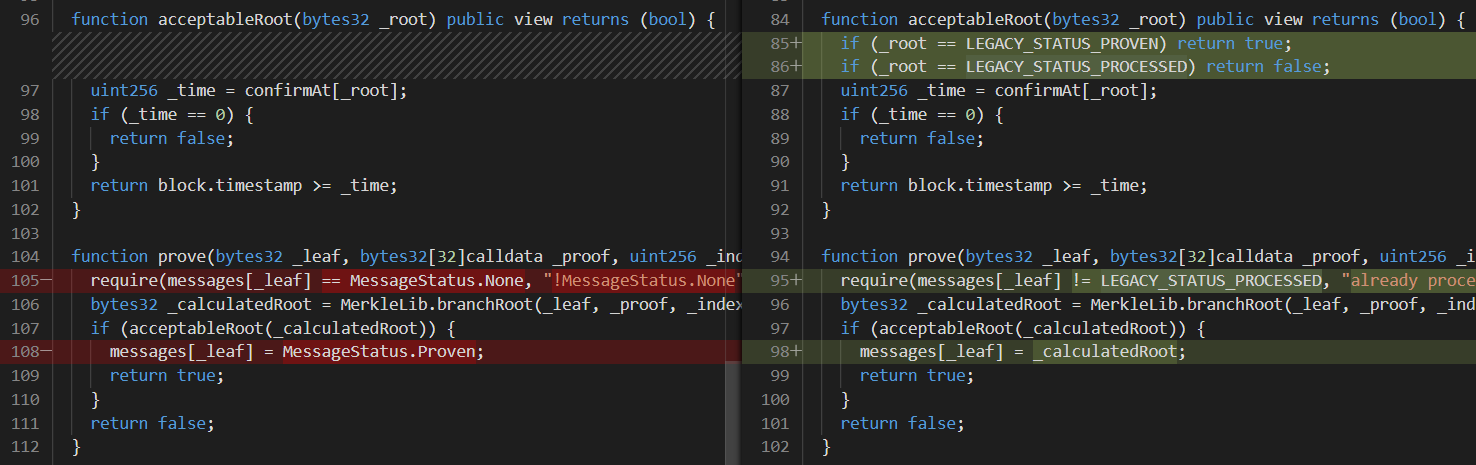Click MessageStatus.Proven in the removed line
Screen dimensions: 1476x465
pos(383,352)
